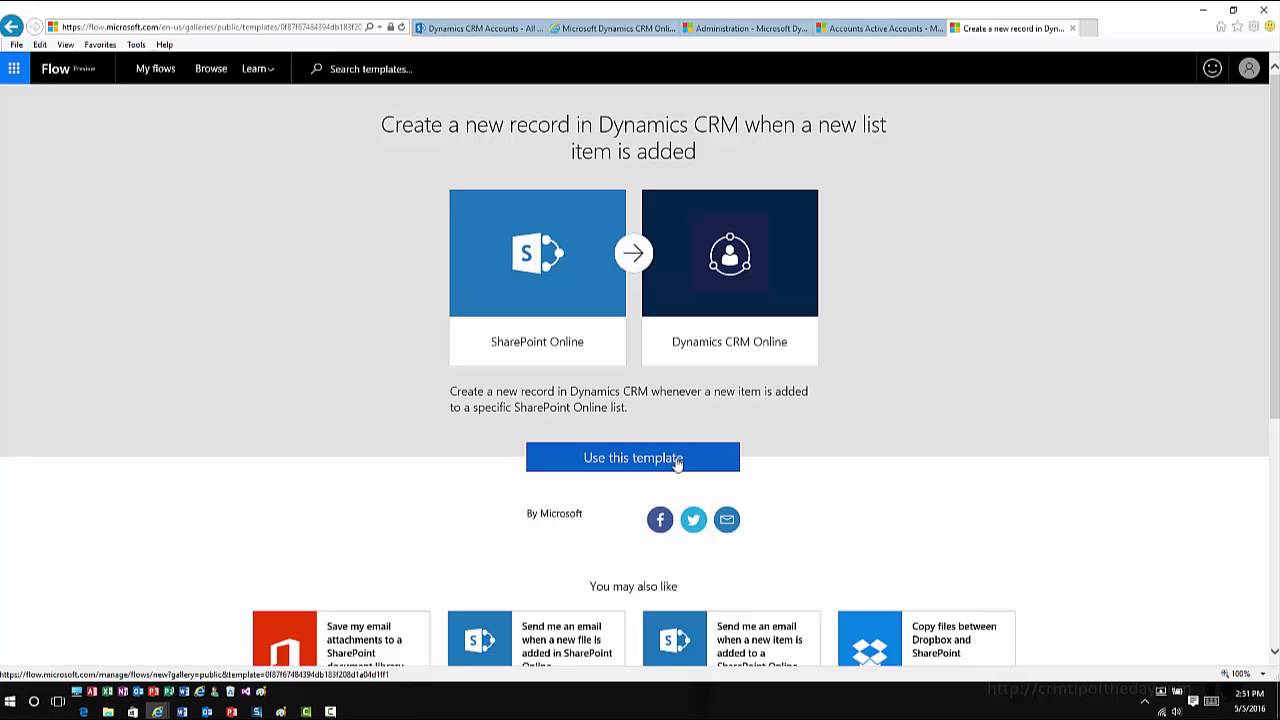Show hidden system tray icons

click(1145, 701)
